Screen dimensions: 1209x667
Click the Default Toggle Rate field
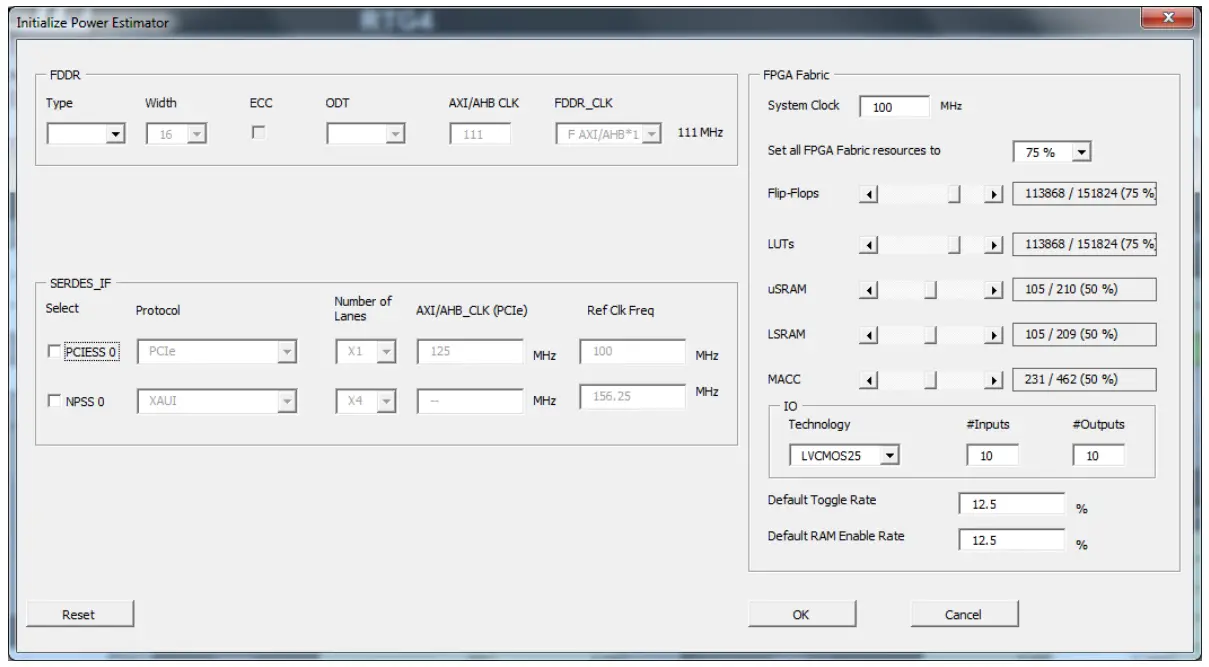click(1012, 503)
